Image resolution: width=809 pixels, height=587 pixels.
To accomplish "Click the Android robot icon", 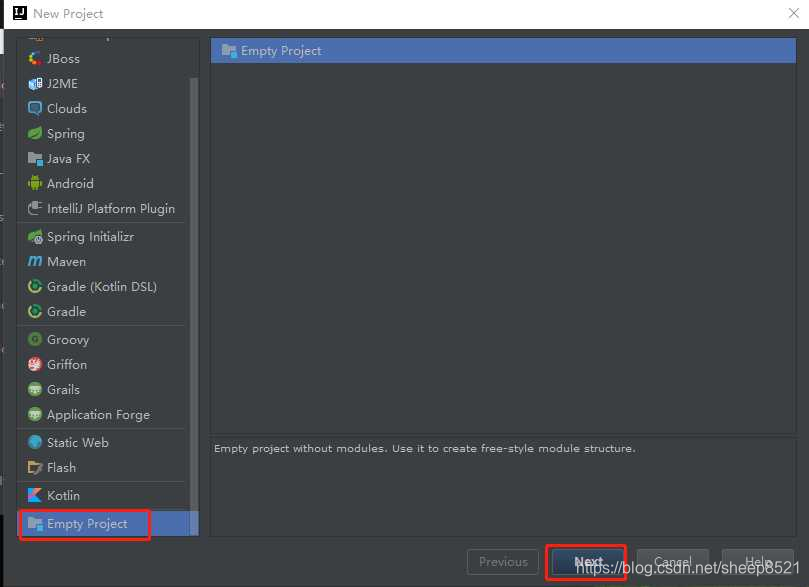I will (35, 183).
